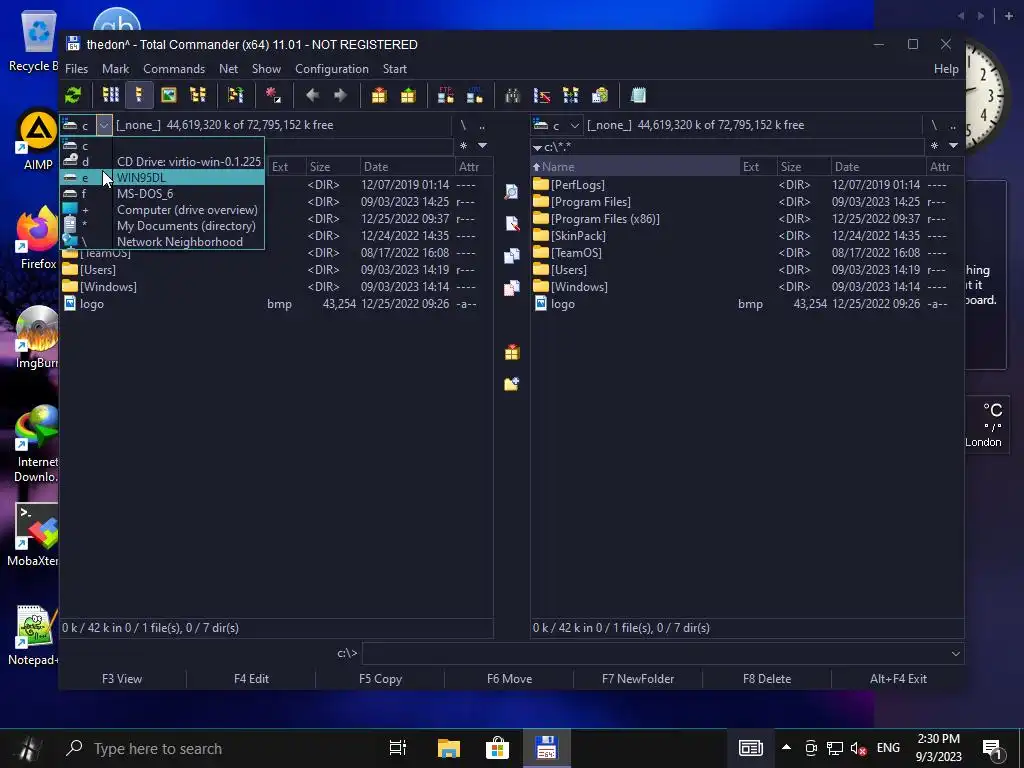Select CD Drive virtio-win-0.1.225 entry
Viewport: 1024px width, 768px height.
click(x=162, y=161)
